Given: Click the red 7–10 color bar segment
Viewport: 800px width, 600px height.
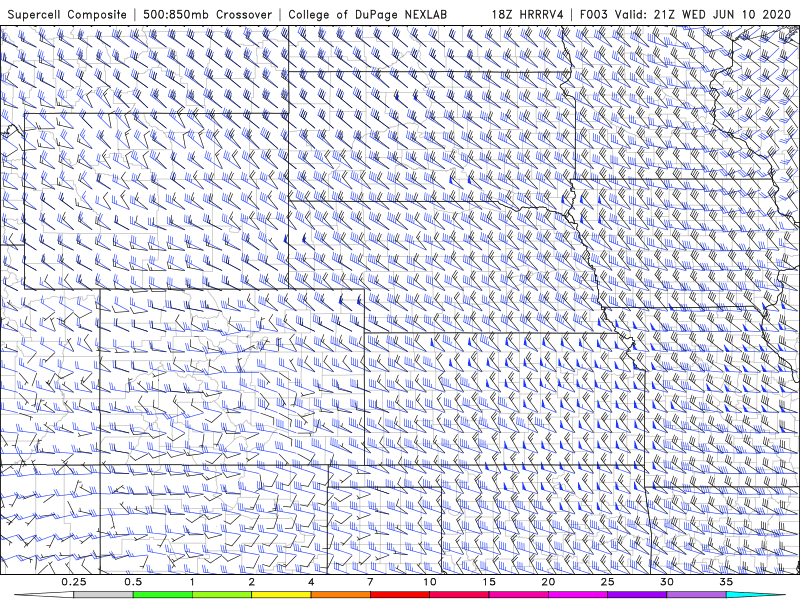Looking at the screenshot, I should pyautogui.click(x=400, y=595).
